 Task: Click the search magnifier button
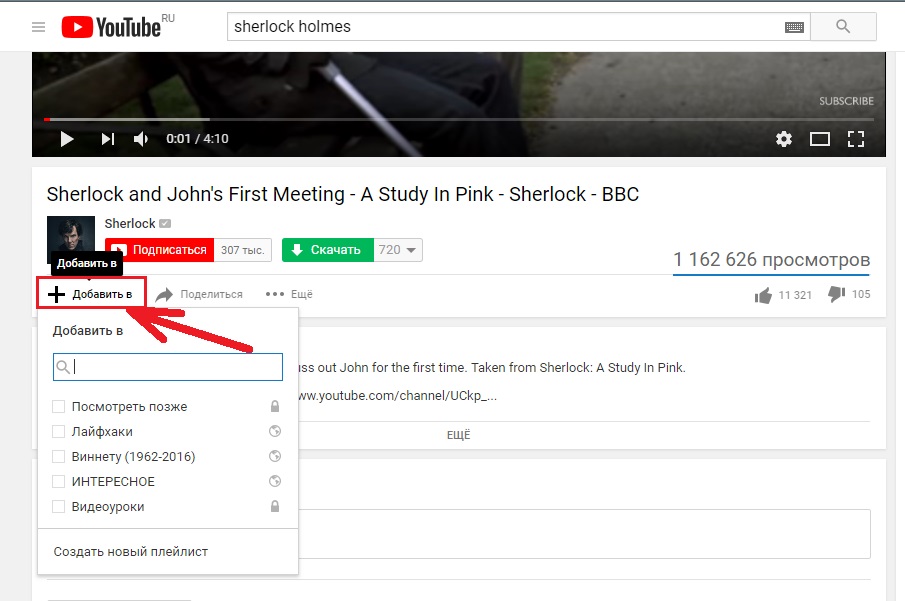(842, 27)
